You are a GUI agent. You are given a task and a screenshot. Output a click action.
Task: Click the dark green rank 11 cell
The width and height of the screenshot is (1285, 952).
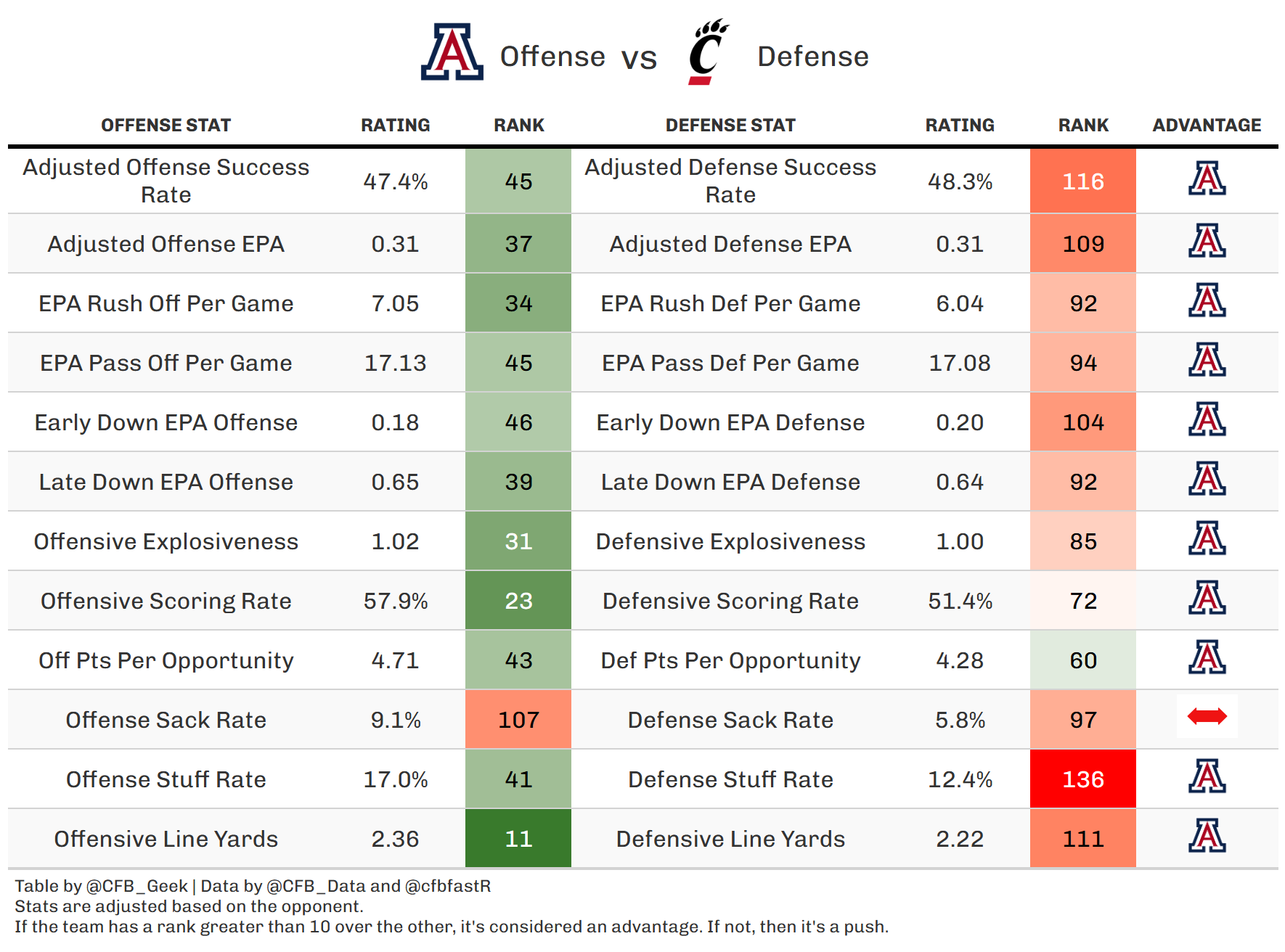518,839
